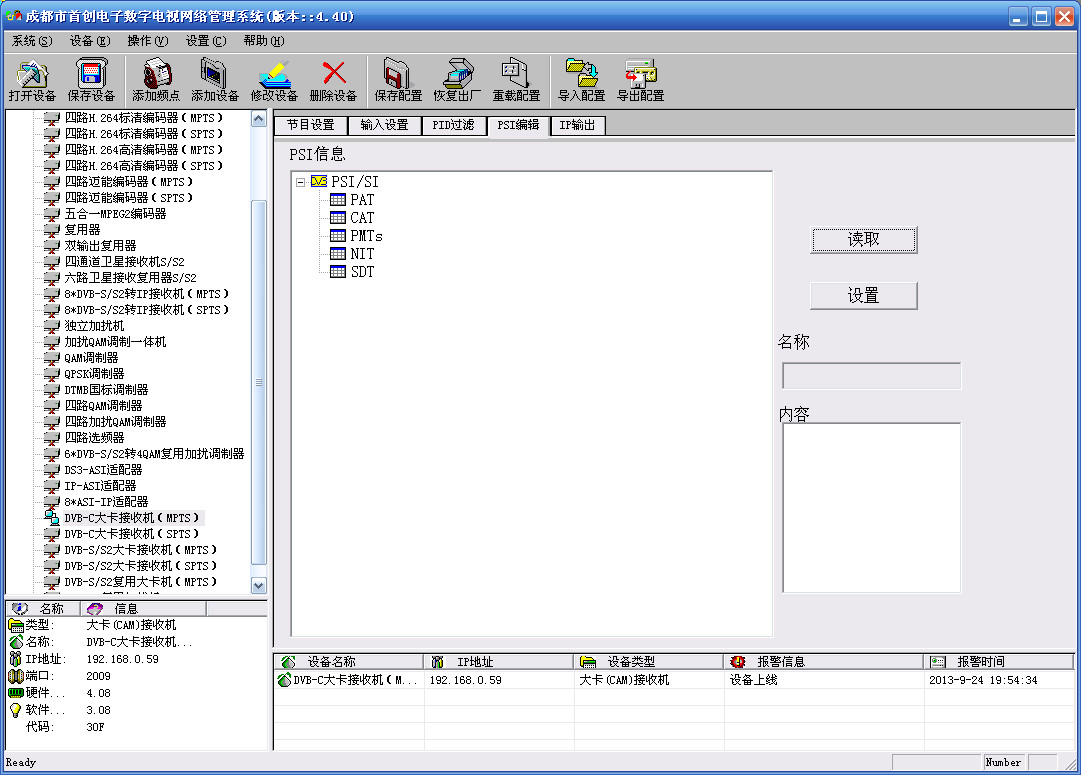Select 6*DVB-S/S2转4QAM复用加扰调制器 in device tree
1081x775 pixels.
154,454
